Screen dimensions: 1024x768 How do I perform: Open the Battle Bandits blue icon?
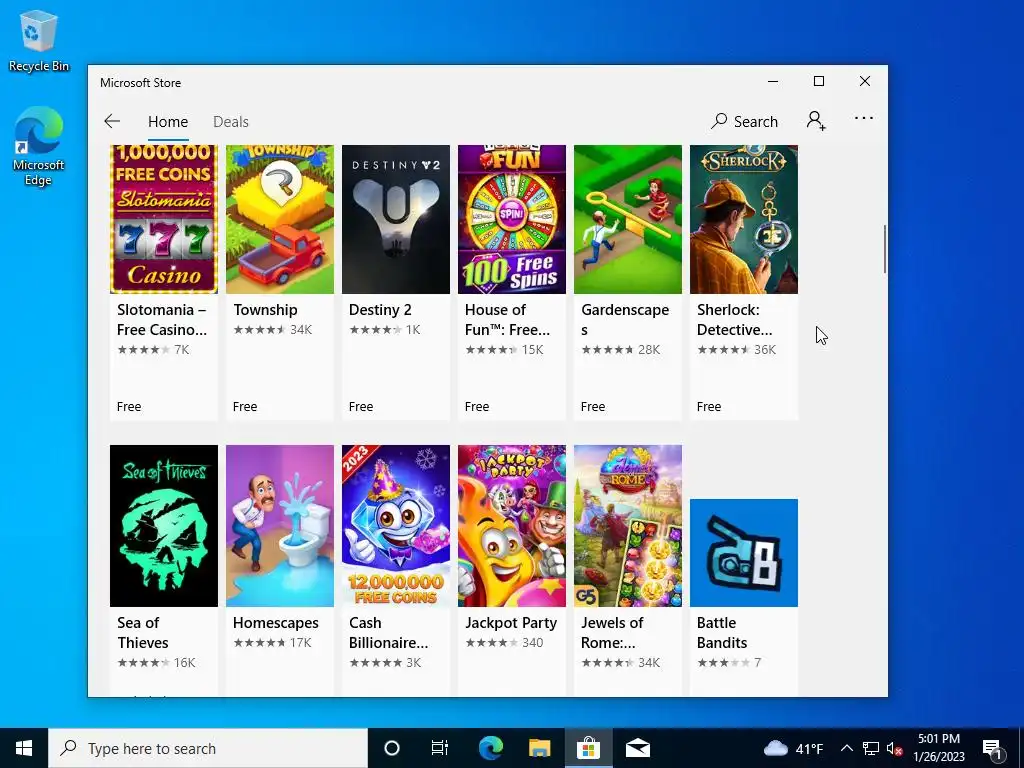[744, 552]
